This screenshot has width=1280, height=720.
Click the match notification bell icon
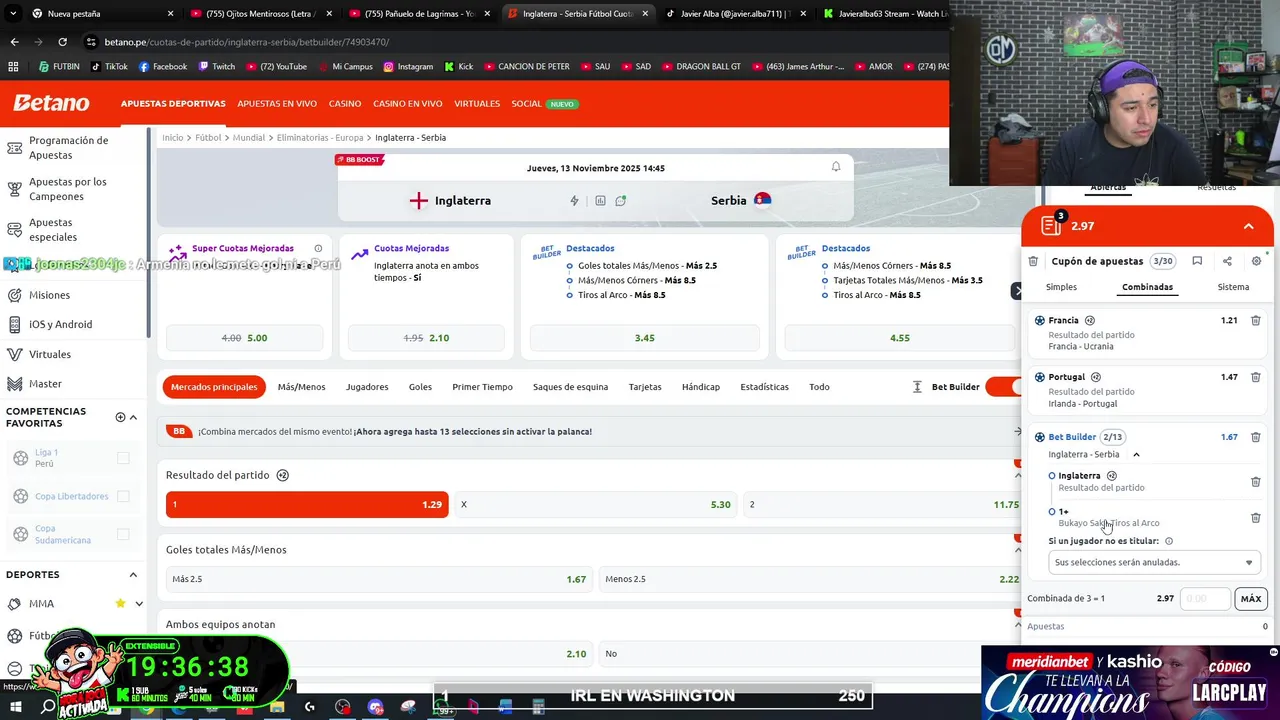[x=836, y=167]
